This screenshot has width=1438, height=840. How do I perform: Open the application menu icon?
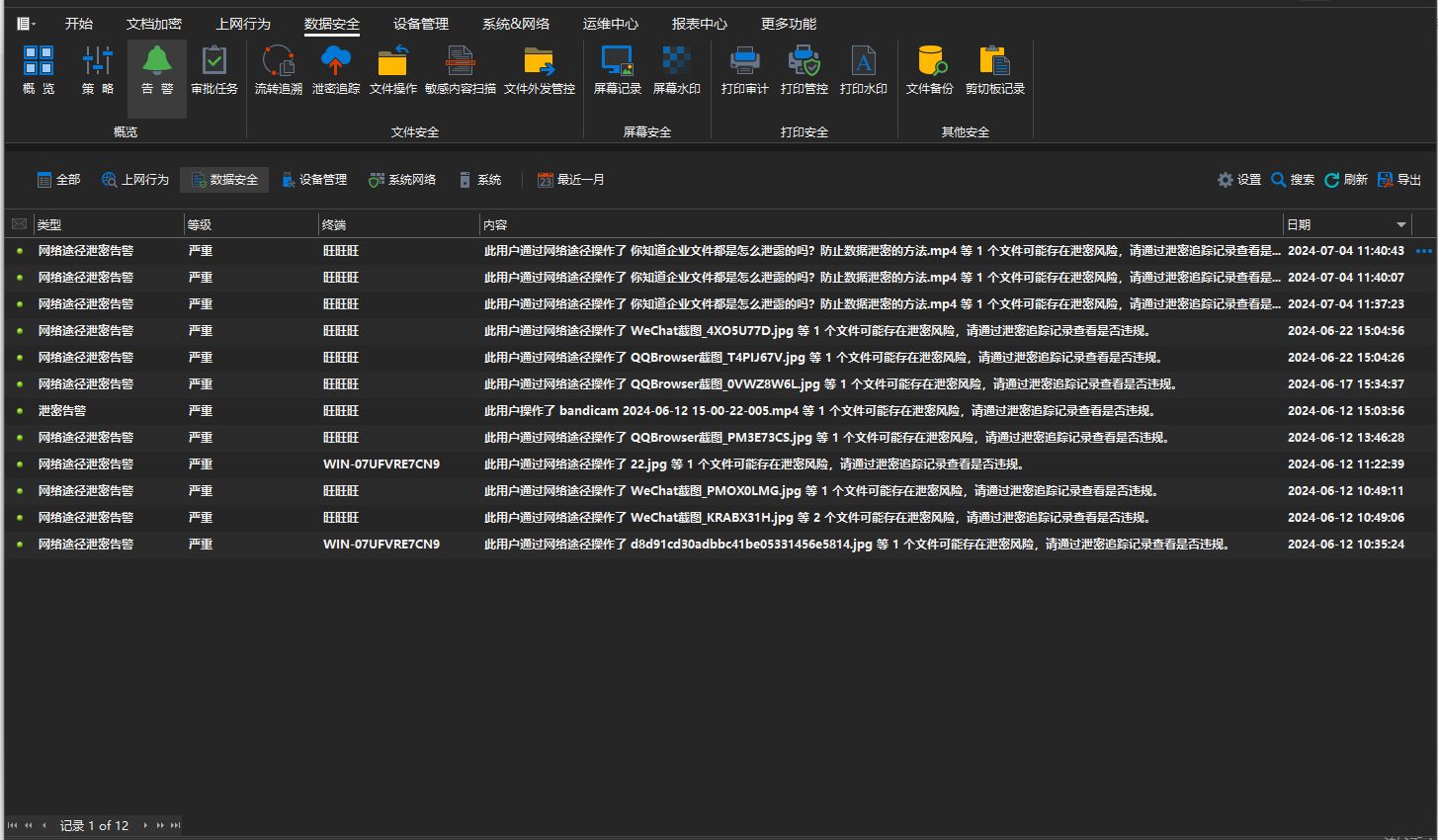(x=26, y=24)
